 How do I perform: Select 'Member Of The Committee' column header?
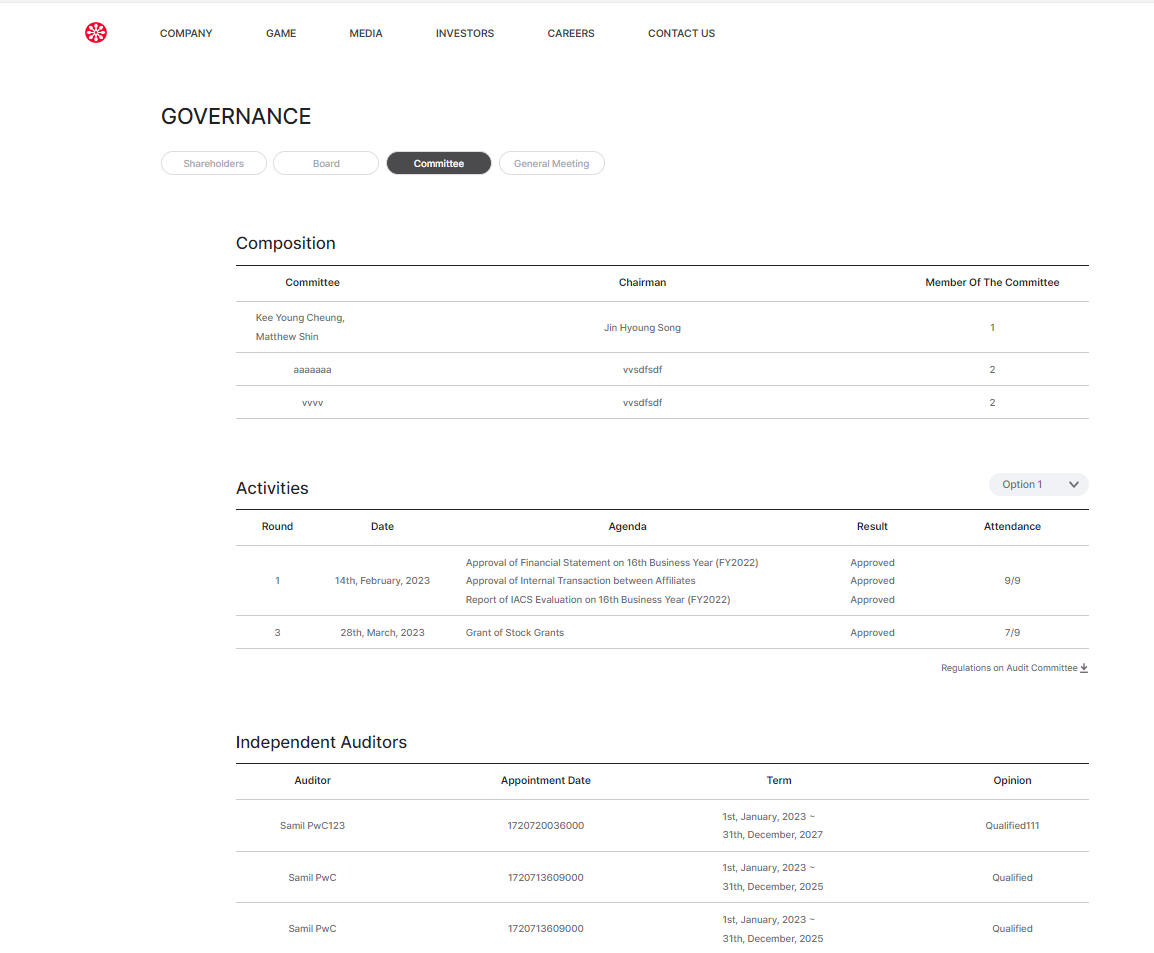point(992,283)
